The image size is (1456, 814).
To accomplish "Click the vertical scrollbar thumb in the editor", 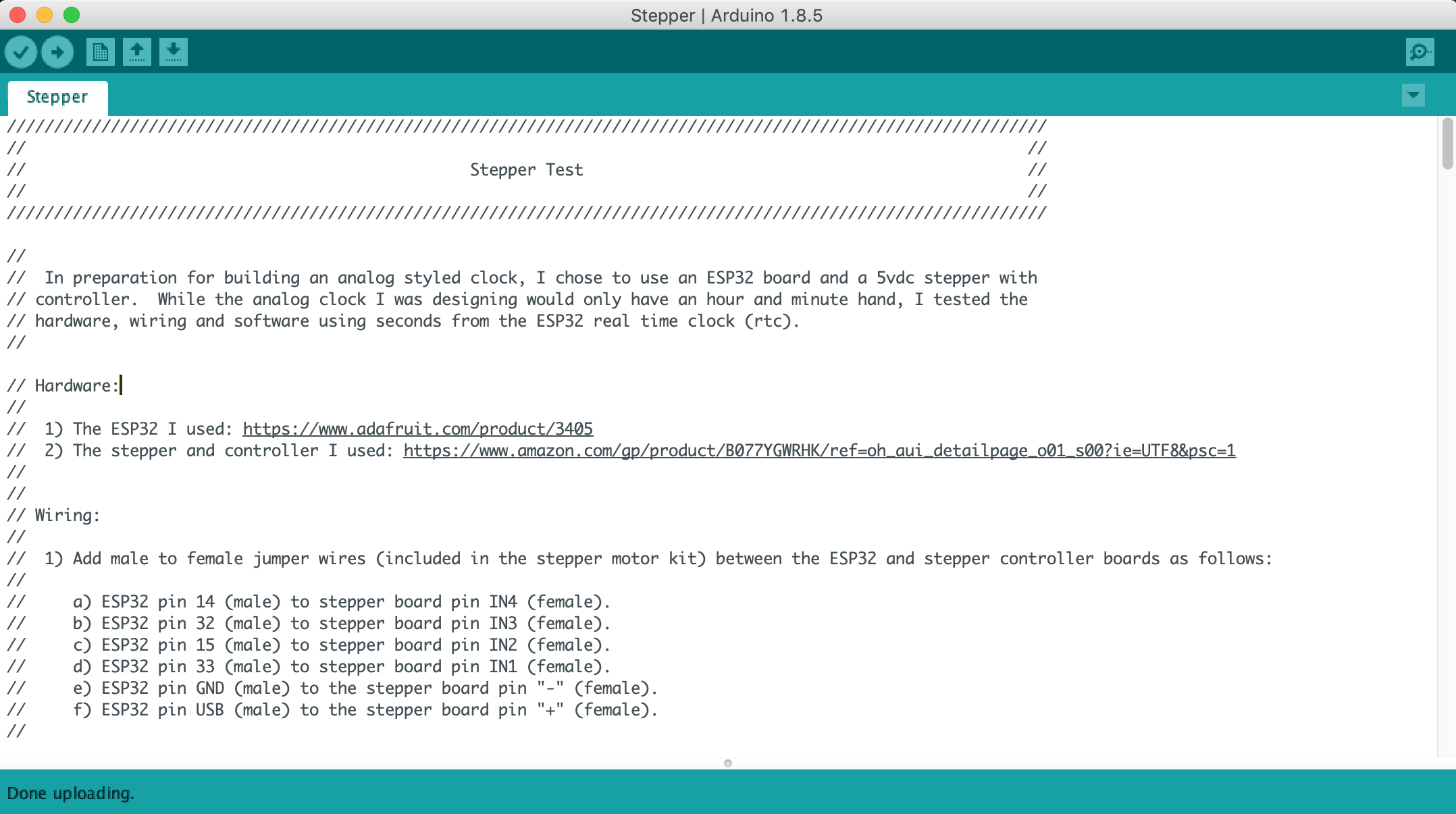I will [1447, 143].
